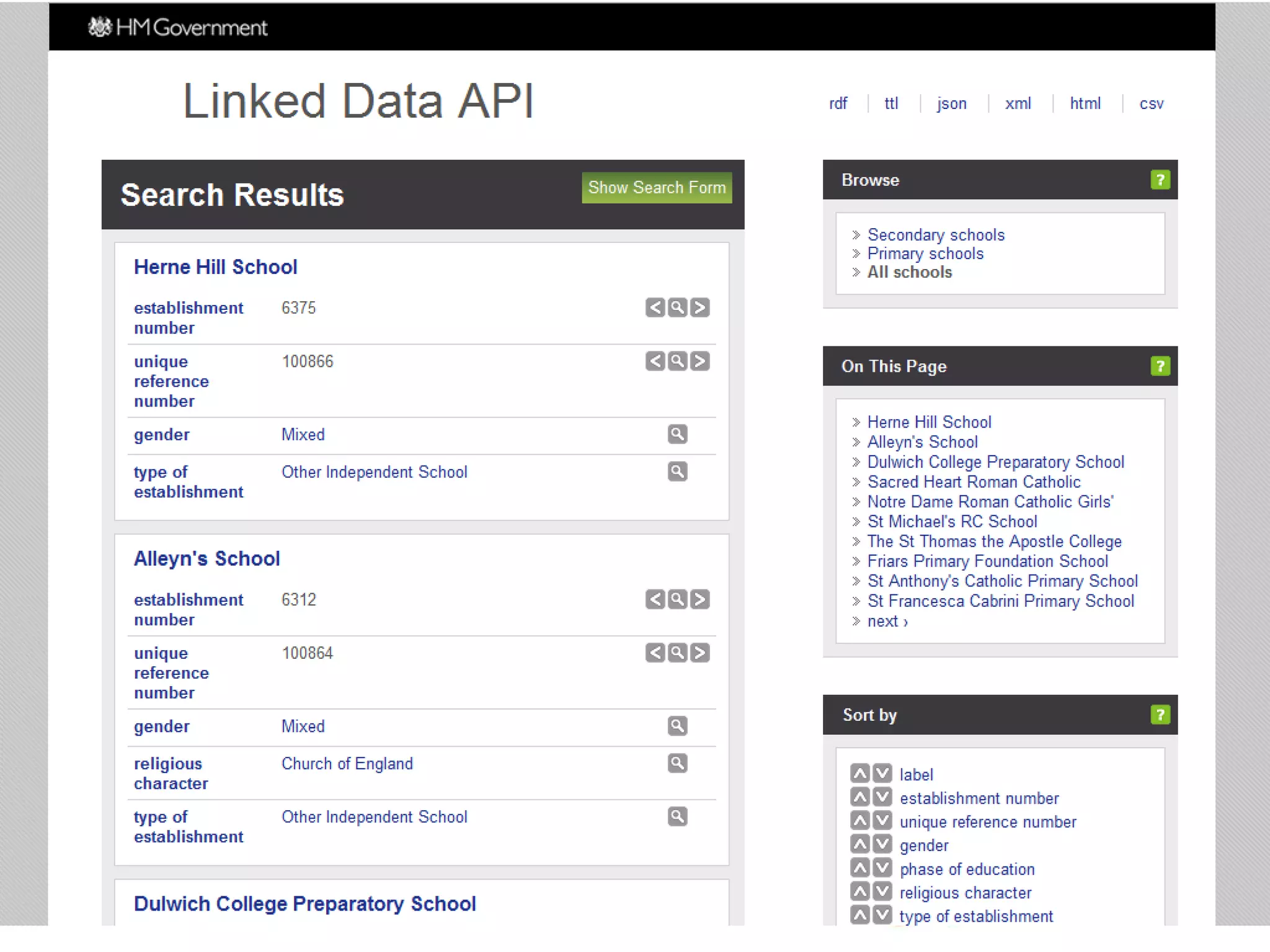Open Dulwich College Preparatory School heading

tap(304, 904)
